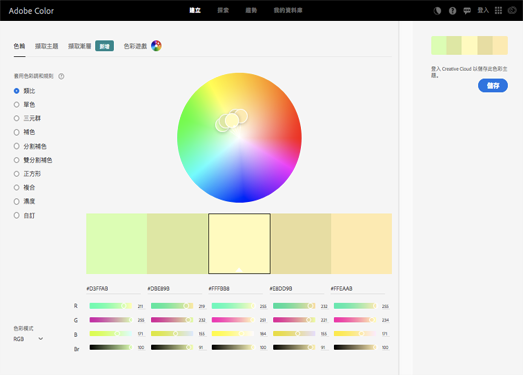Open the 建立 Create nav item

195,10
